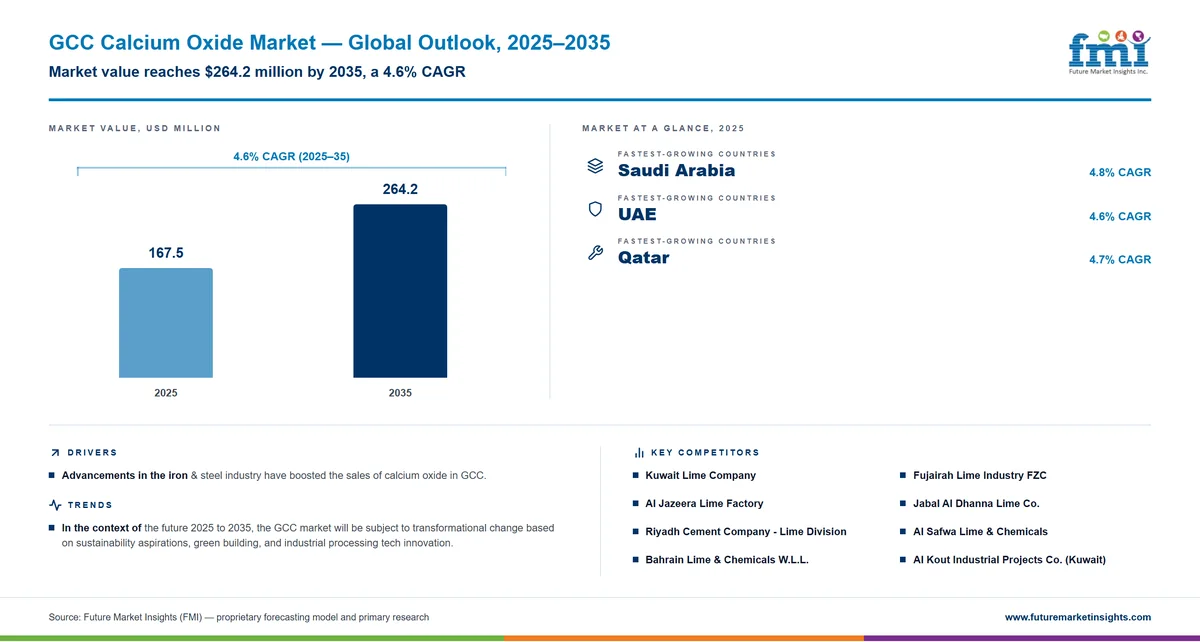This screenshot has width=1200, height=642.
Task: Click the Market at a Glance, 2025 heading
Action: point(663,129)
